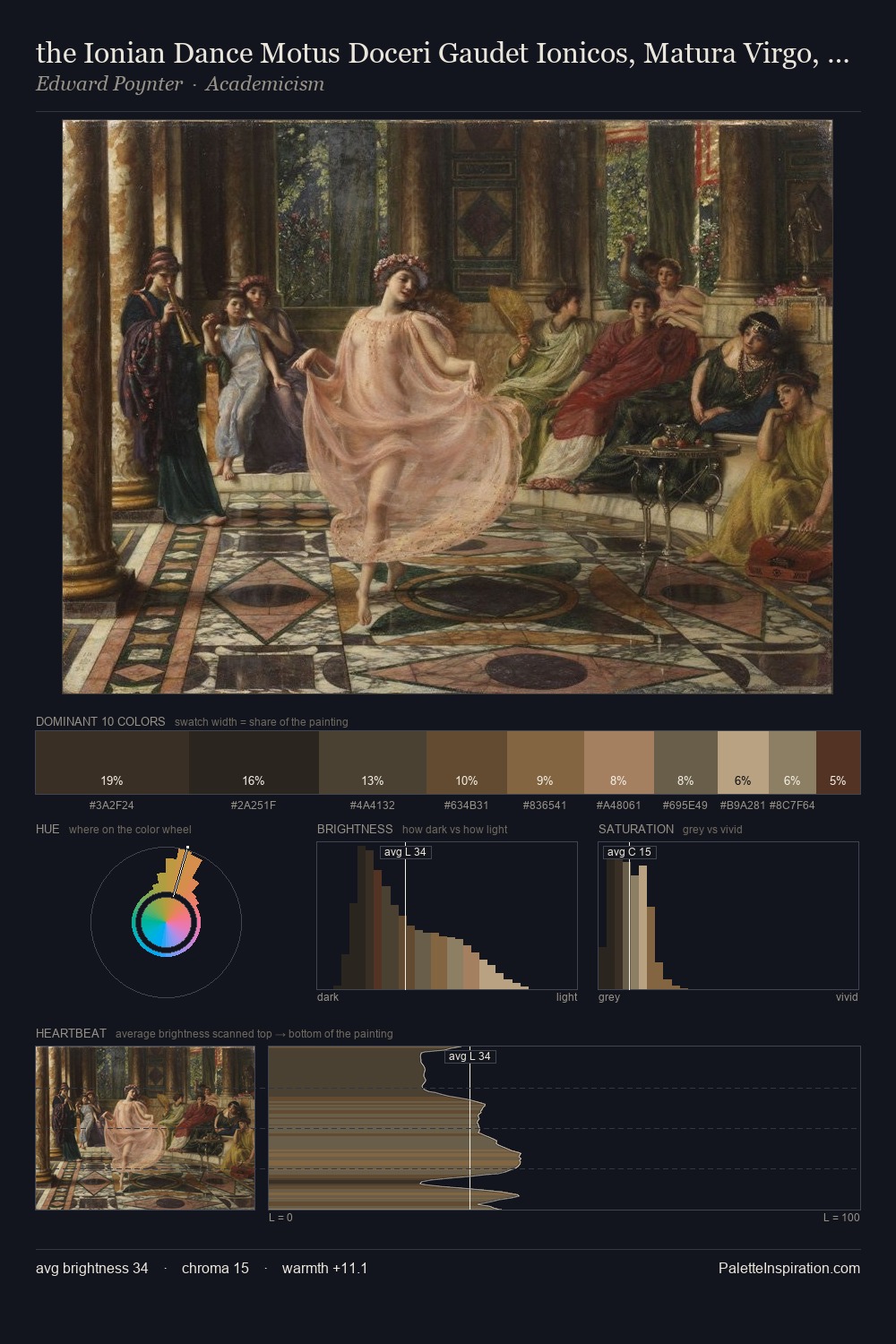Open the main painting image
Screen dimensions: 896x1344
pyautogui.click(x=447, y=407)
